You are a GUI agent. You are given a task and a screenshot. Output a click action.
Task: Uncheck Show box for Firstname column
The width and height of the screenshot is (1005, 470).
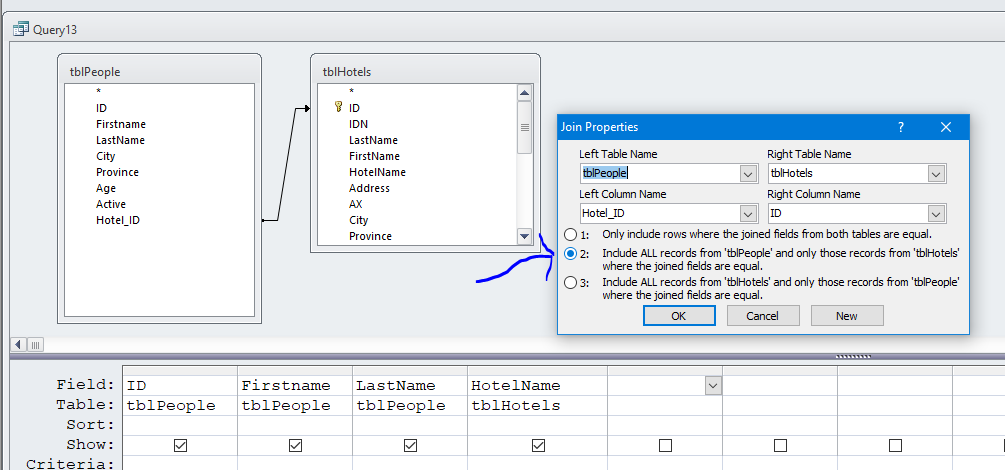[x=295, y=445]
